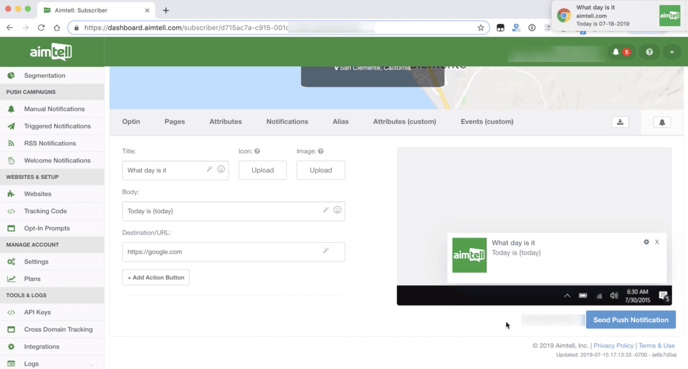
Task: Open Integrations page
Action: (x=42, y=347)
